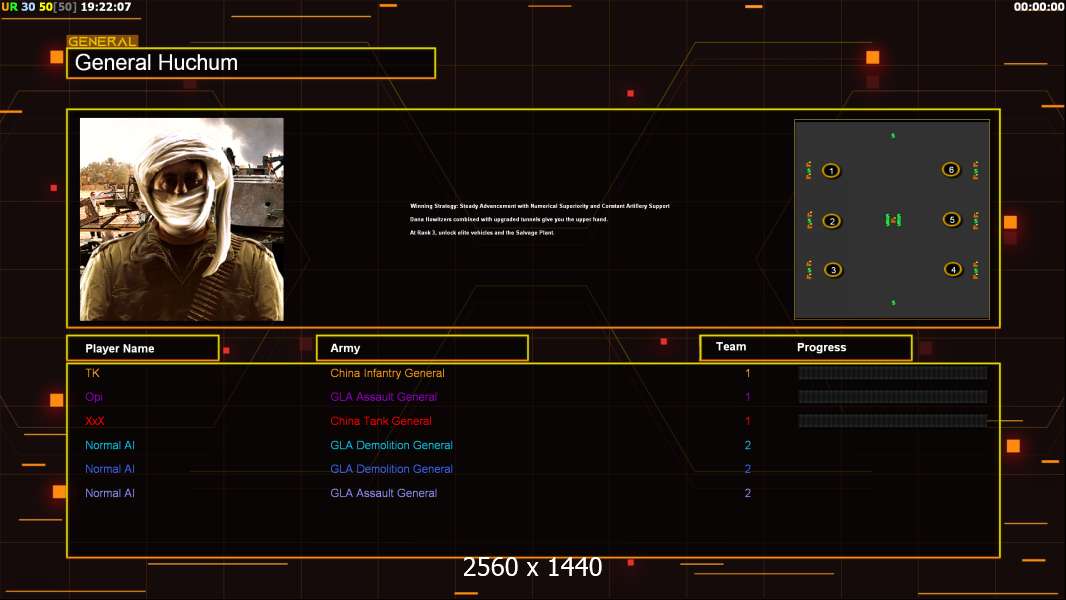Click the GENERAL label above the name
The image size is (1066, 600).
pos(103,41)
